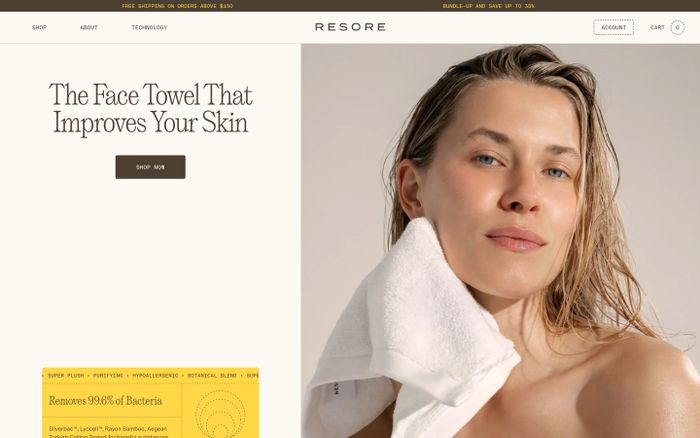The width and height of the screenshot is (700, 438).
Task: Open the About menu item
Action: click(89, 27)
